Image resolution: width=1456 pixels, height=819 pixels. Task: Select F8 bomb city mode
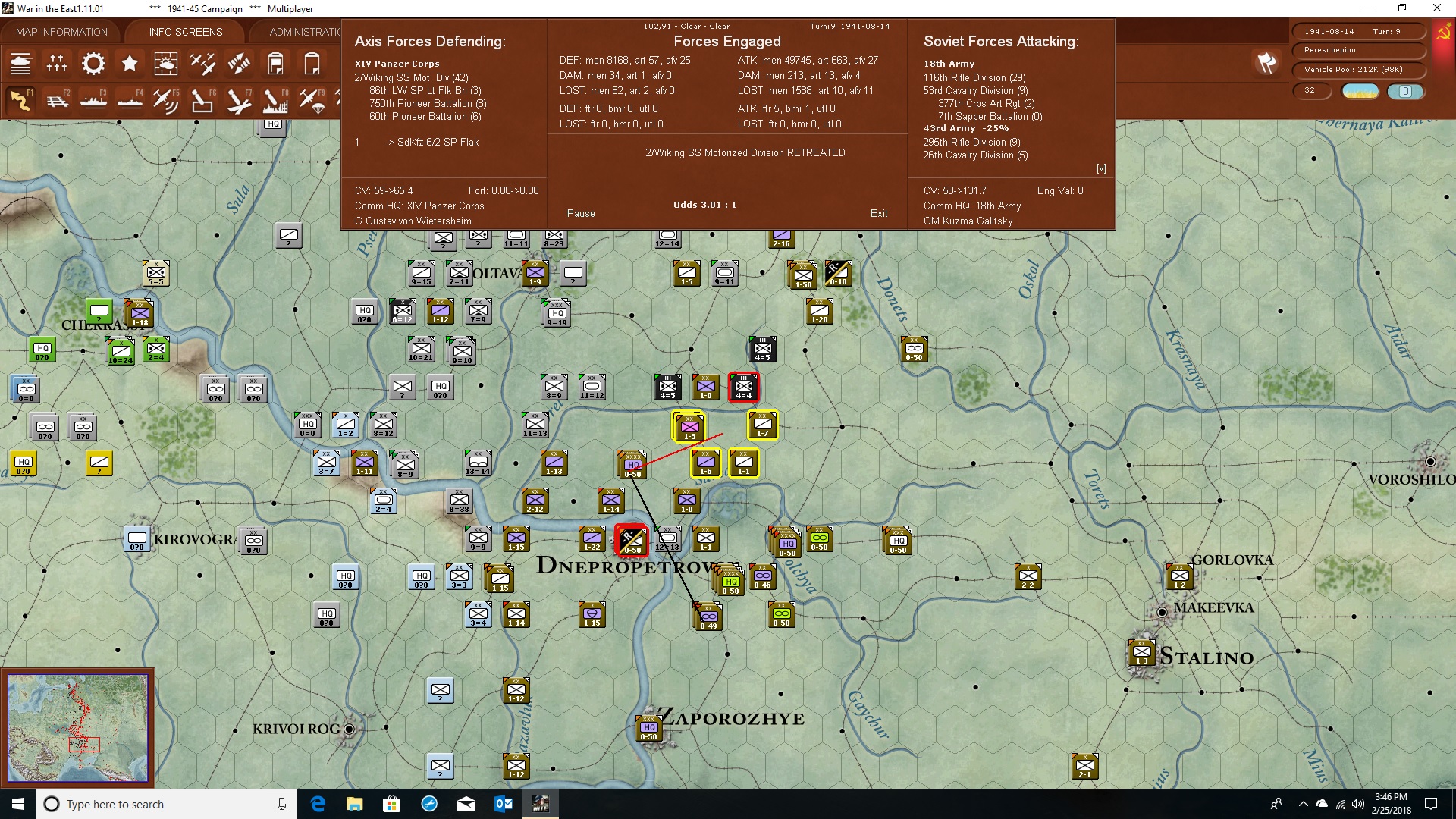[275, 100]
